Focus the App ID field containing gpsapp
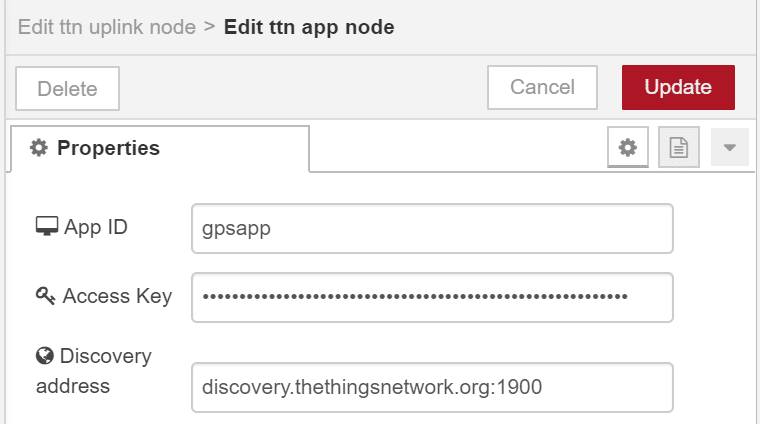 [432, 228]
